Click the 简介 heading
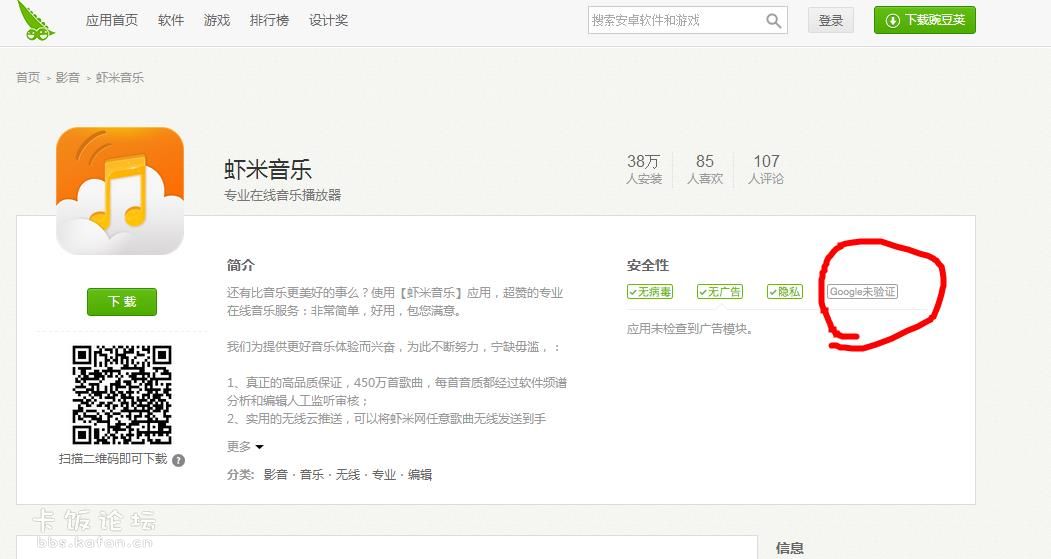 (x=241, y=265)
